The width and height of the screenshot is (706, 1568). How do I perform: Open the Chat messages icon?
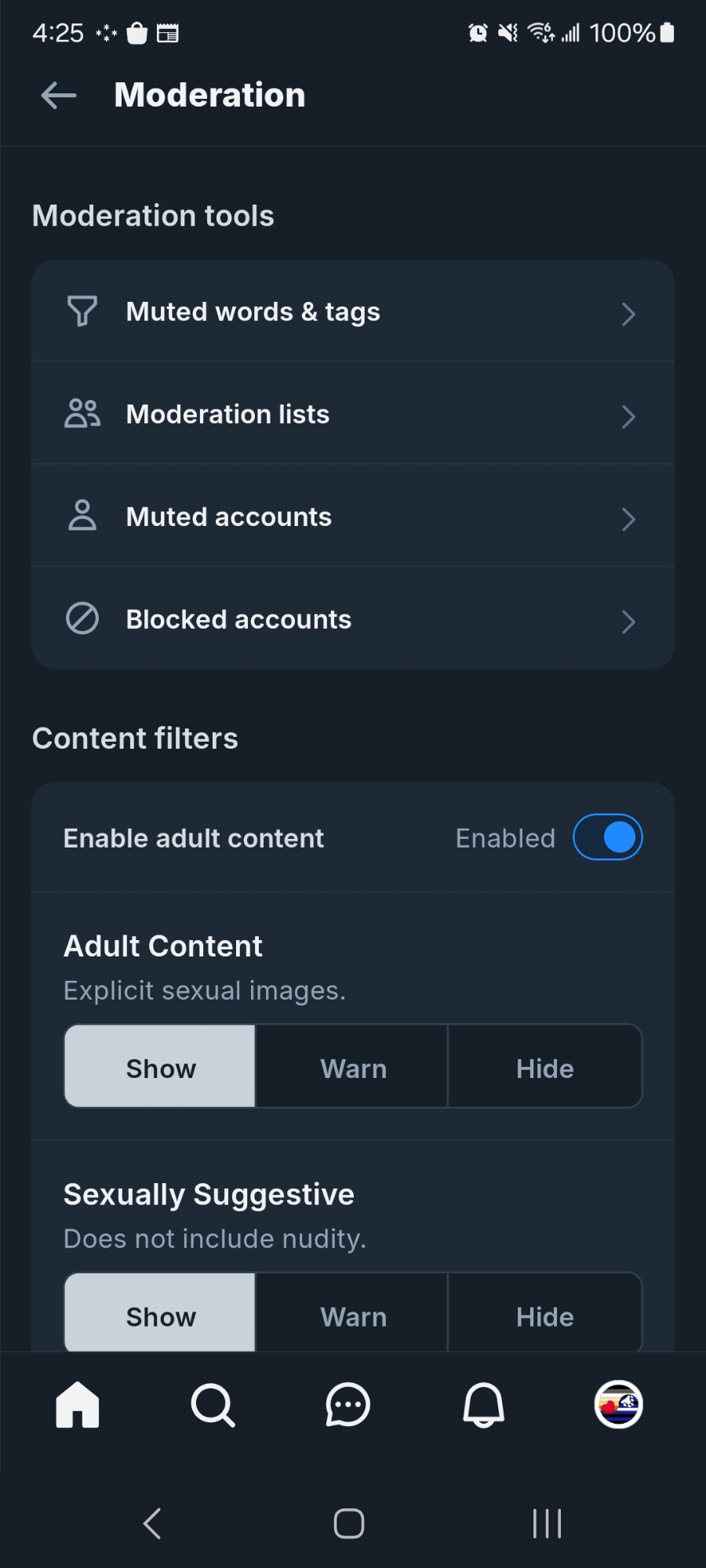tap(348, 1405)
